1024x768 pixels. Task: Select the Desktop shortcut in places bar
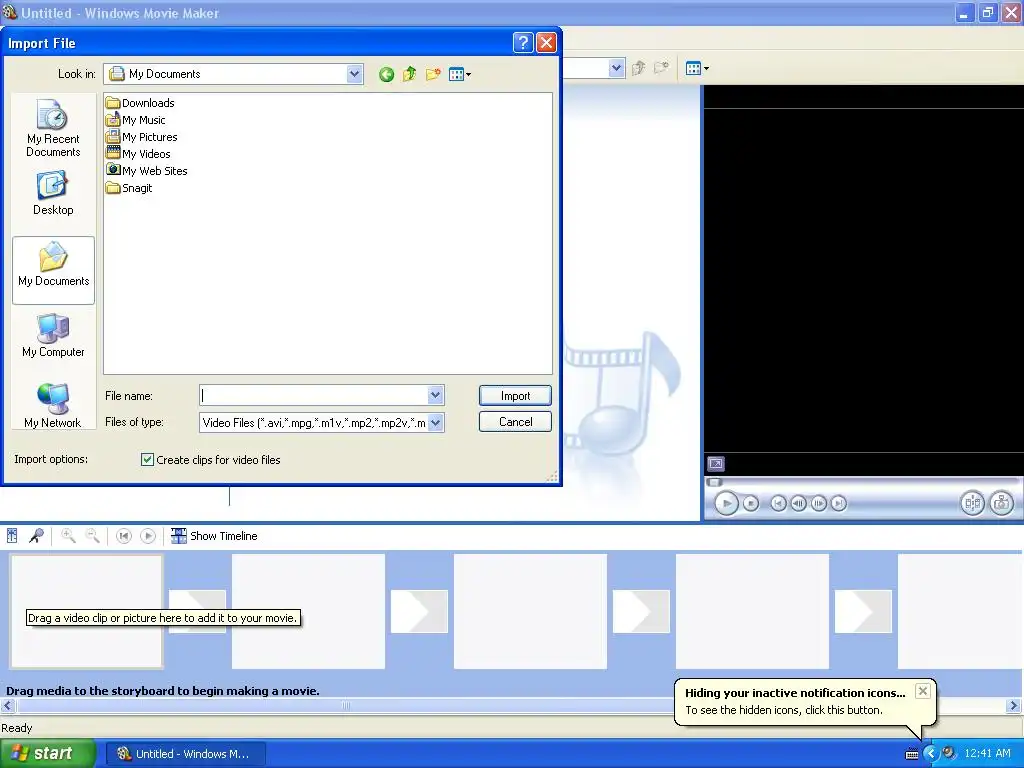(x=53, y=193)
